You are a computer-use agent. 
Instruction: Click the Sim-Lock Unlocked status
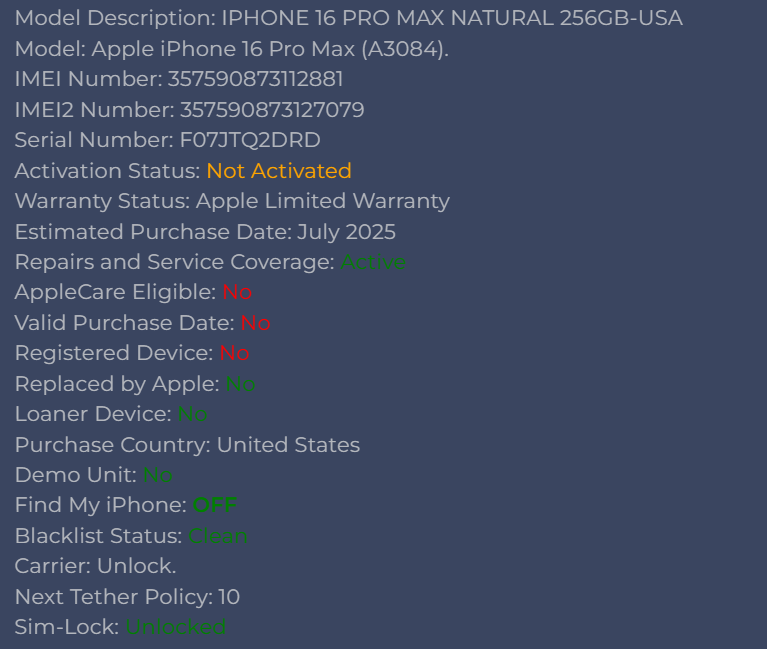[176, 627]
